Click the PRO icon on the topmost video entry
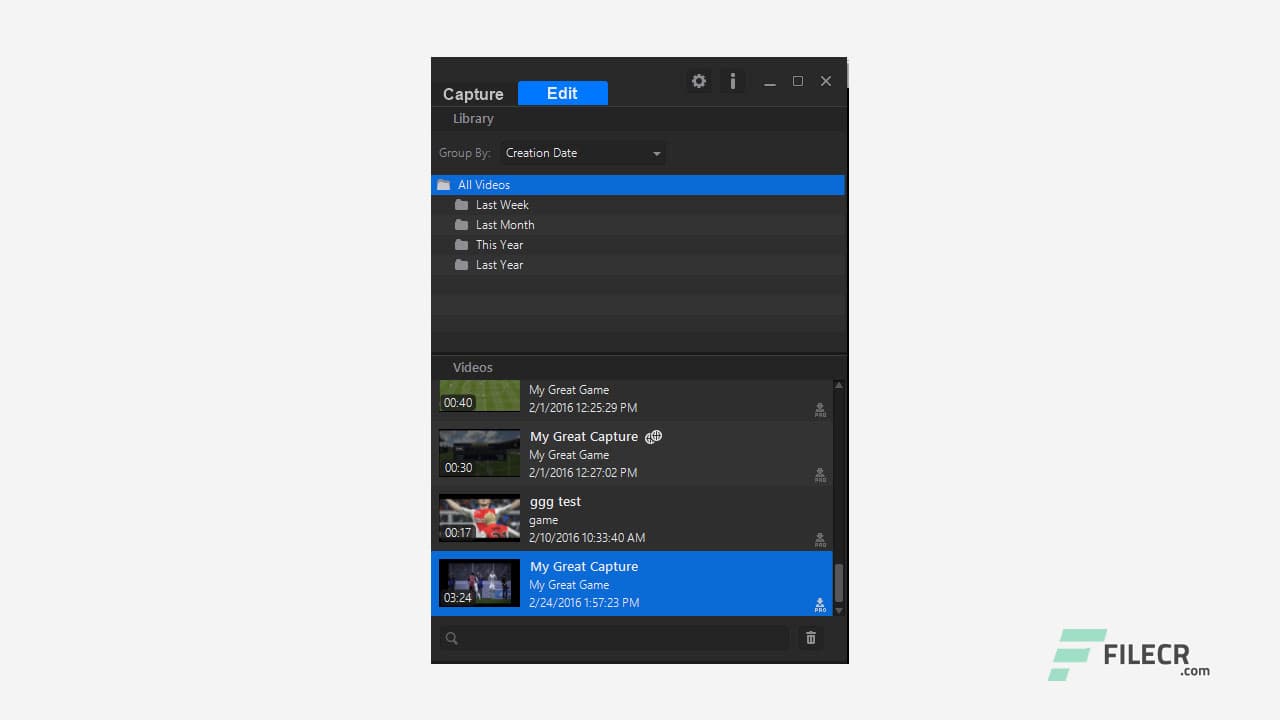Image resolution: width=1280 pixels, height=720 pixels. click(x=820, y=409)
